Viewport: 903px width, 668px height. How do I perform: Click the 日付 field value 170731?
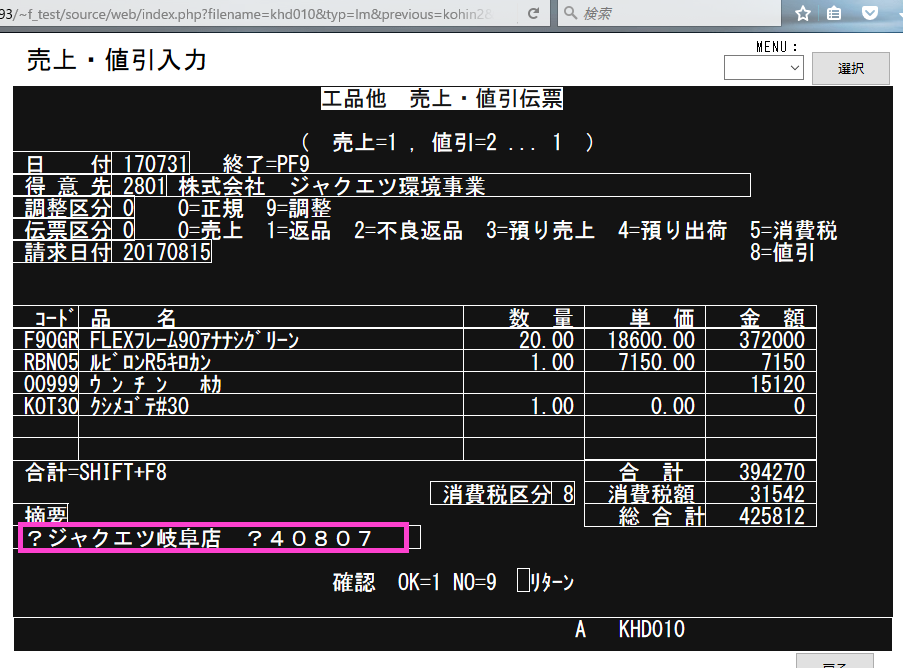tap(155, 164)
